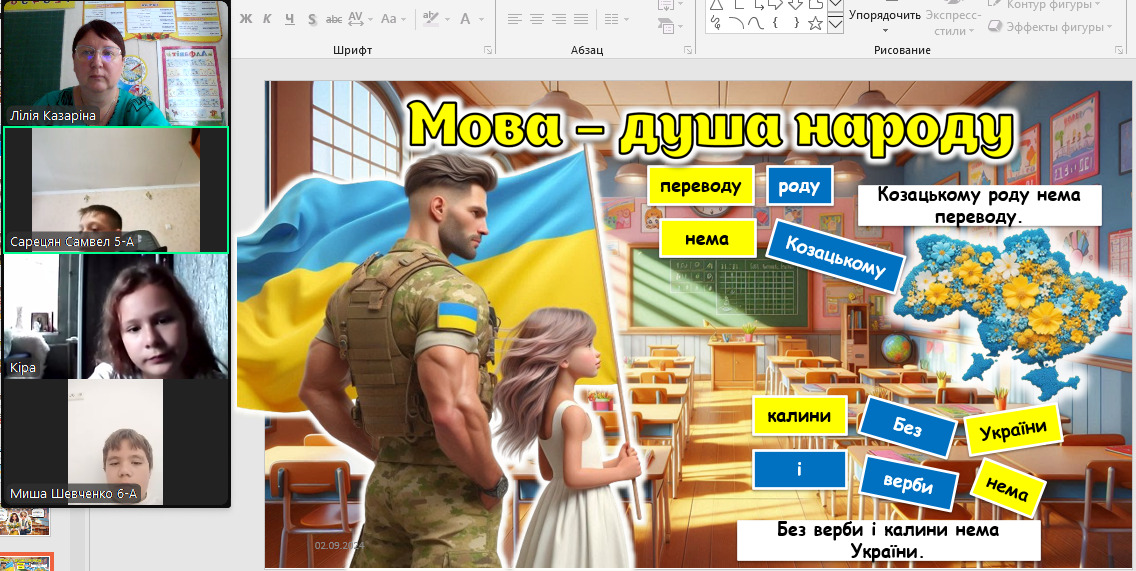Image resolution: width=1136 pixels, height=571 pixels.
Task: Center-align the paragraph text
Action: [537, 19]
